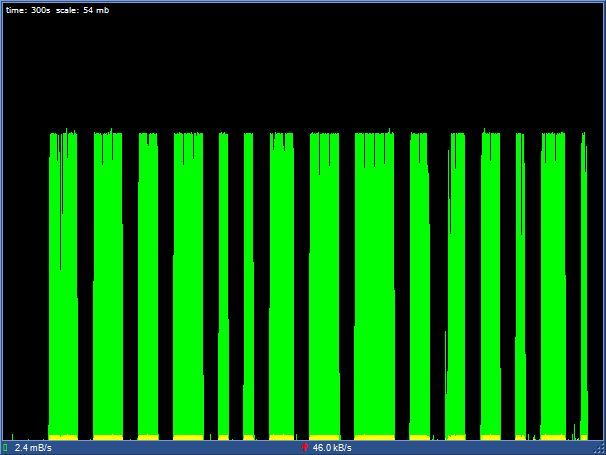Click the window resize grip icon
Screen dimensions: 606x455
click(x=599, y=448)
